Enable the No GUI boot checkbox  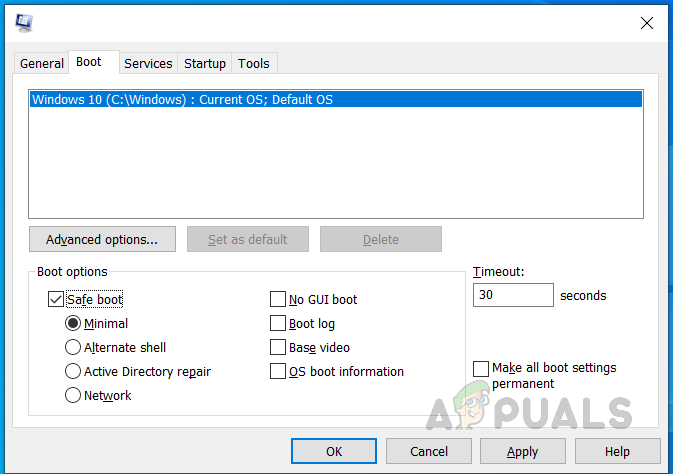[278, 299]
